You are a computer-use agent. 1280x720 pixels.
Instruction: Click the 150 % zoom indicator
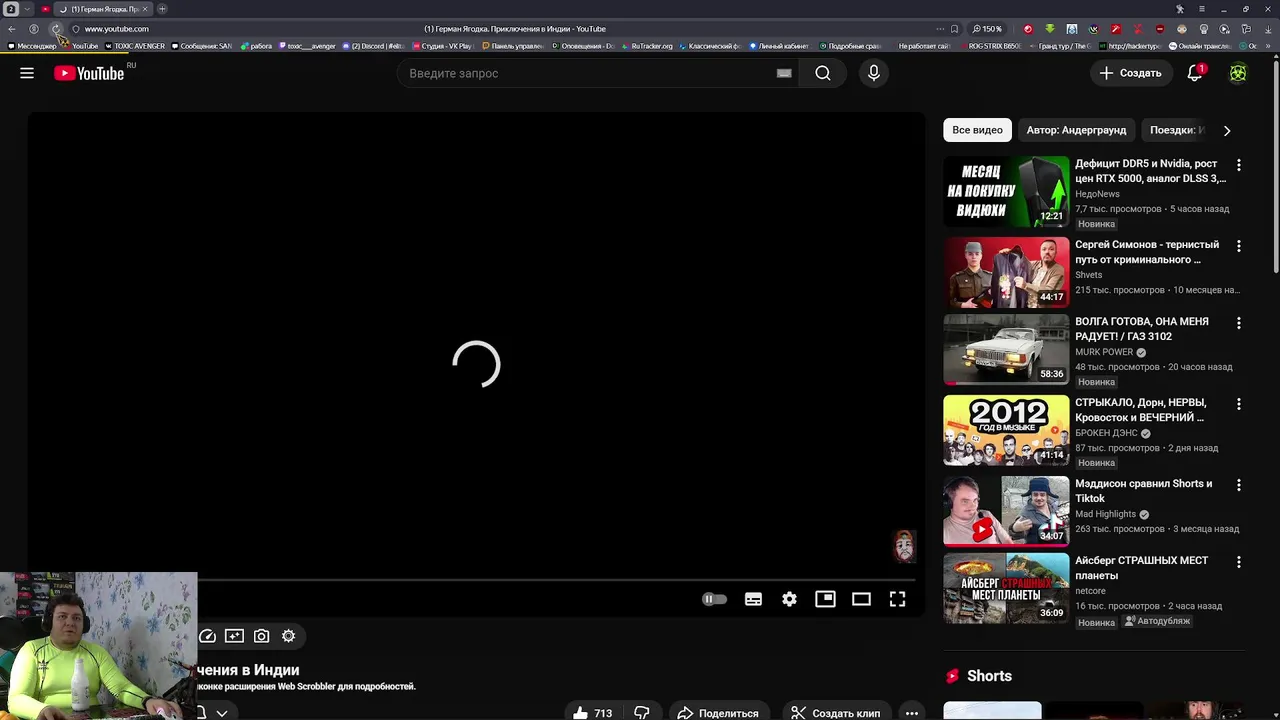pos(986,29)
